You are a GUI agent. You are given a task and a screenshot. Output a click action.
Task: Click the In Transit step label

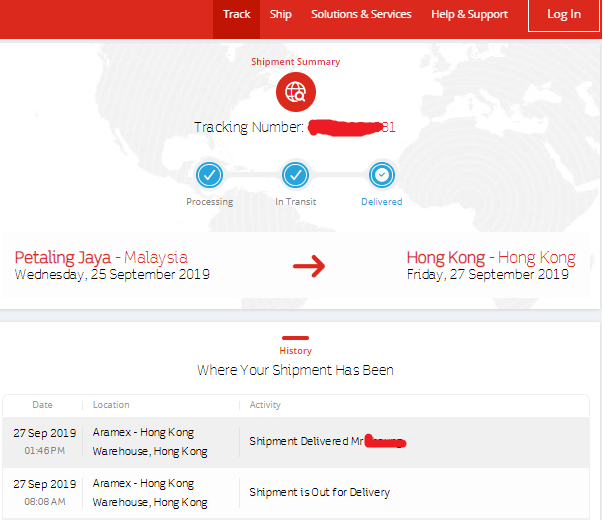295,202
